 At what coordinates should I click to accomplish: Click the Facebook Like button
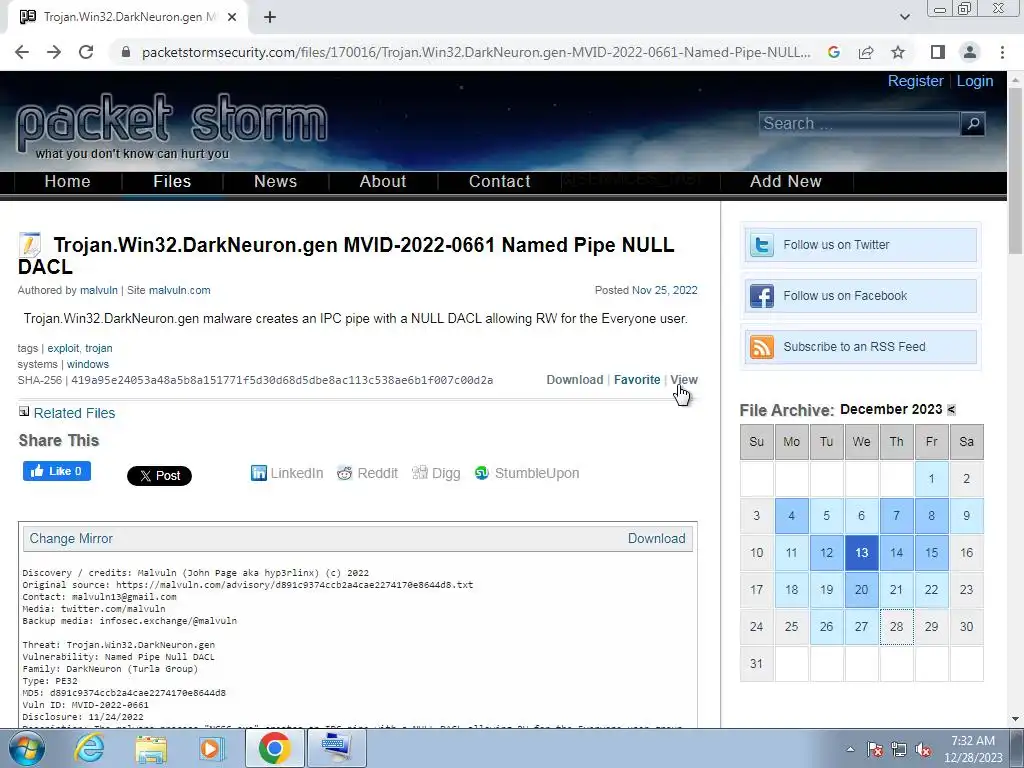57,471
